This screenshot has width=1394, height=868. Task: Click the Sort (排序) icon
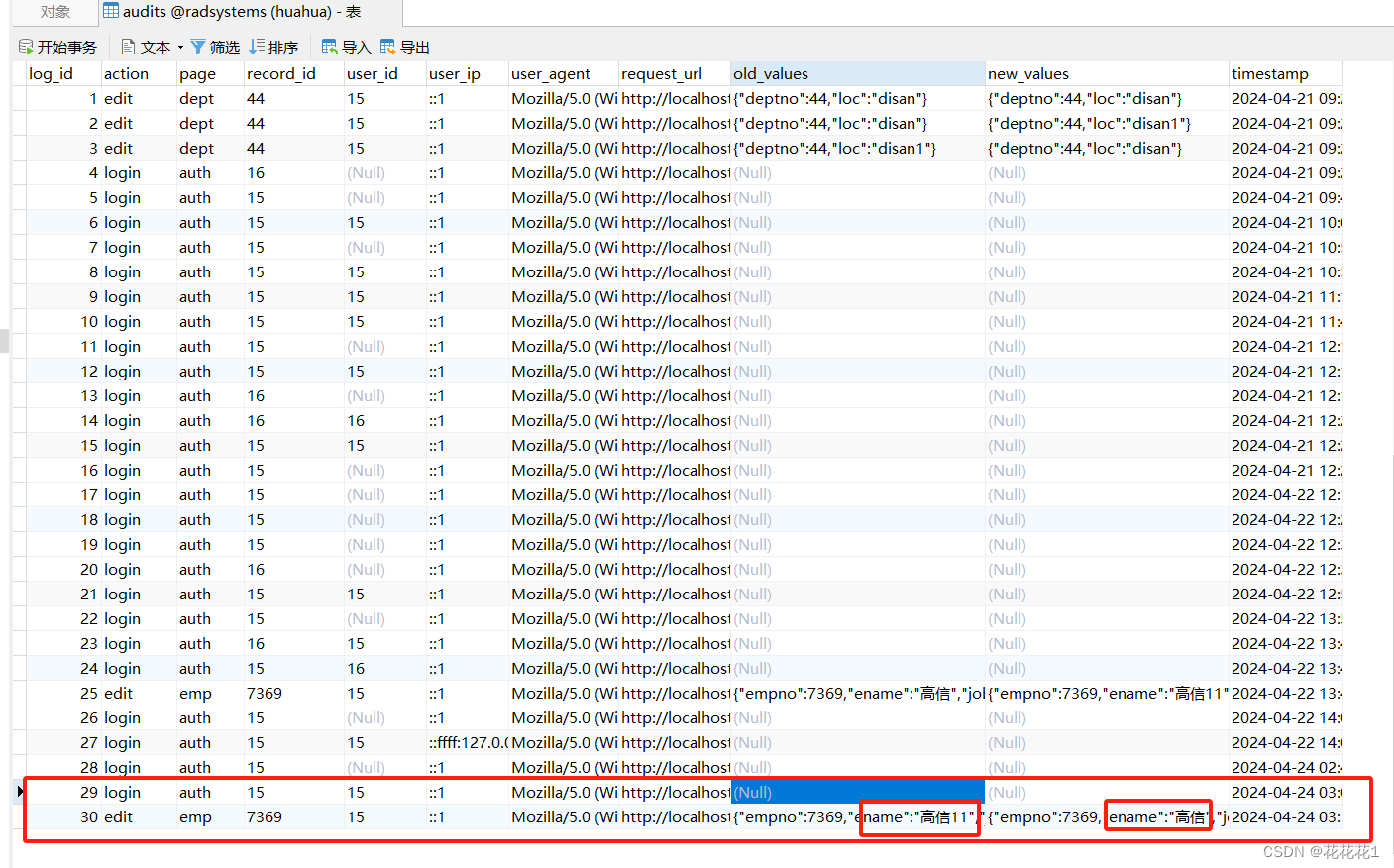[258, 47]
